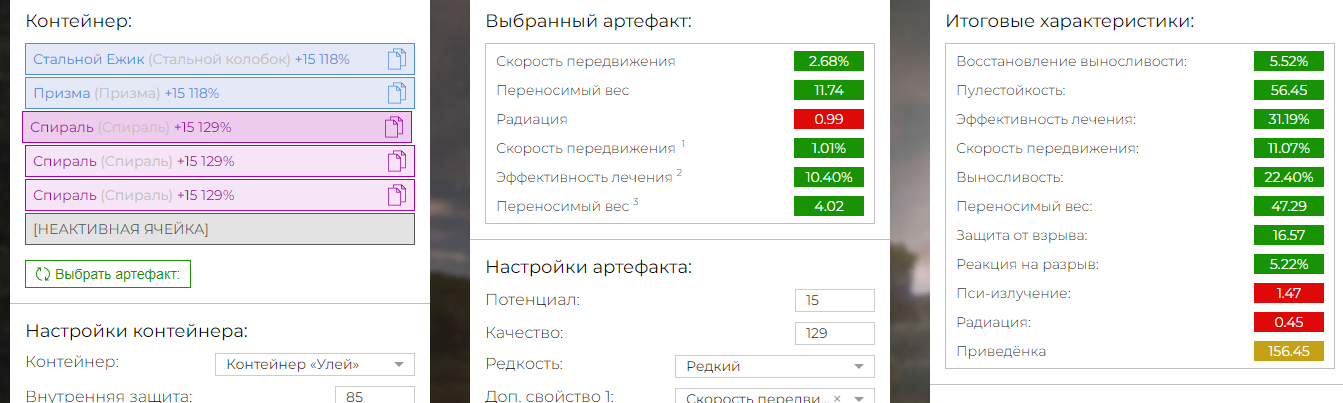
Task: Click the yellow Приведёнка value 156.45
Action: (x=1288, y=351)
